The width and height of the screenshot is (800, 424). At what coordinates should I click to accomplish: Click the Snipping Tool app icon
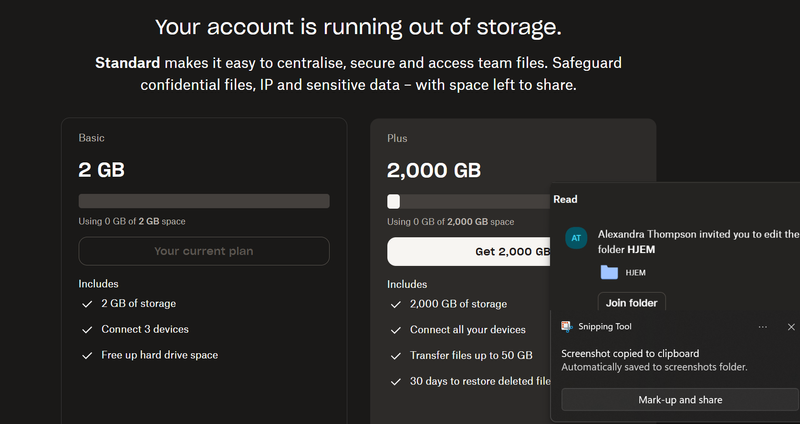(x=567, y=326)
